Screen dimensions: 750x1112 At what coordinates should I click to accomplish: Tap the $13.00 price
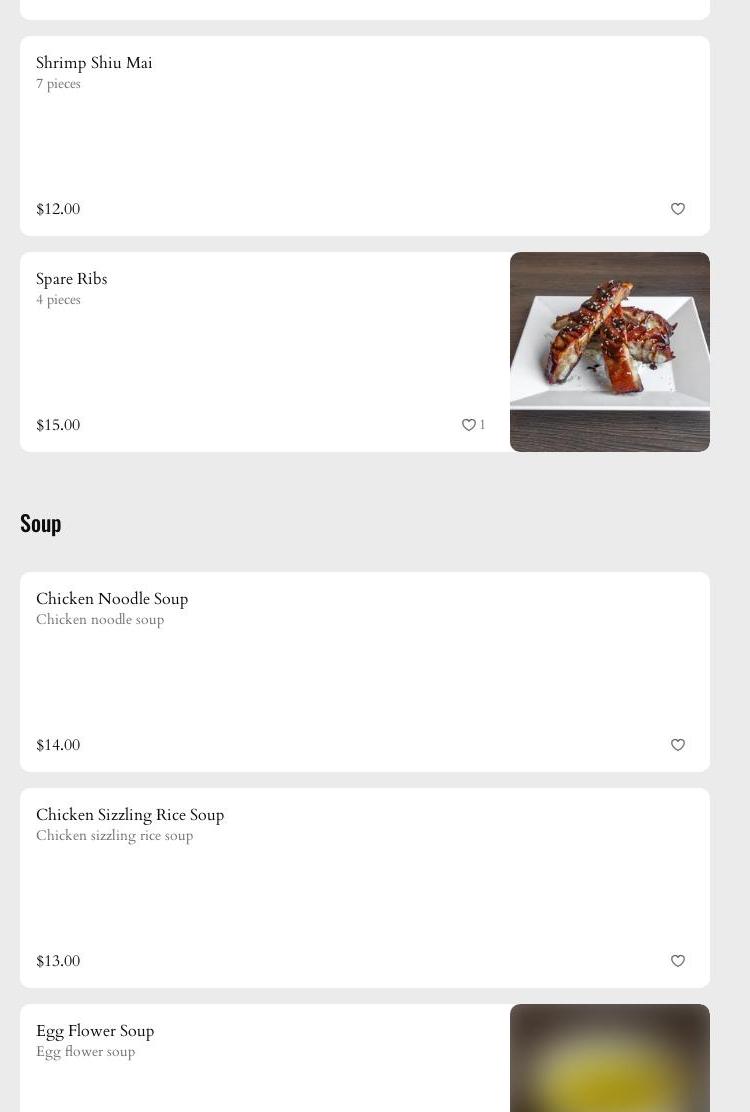pos(58,961)
